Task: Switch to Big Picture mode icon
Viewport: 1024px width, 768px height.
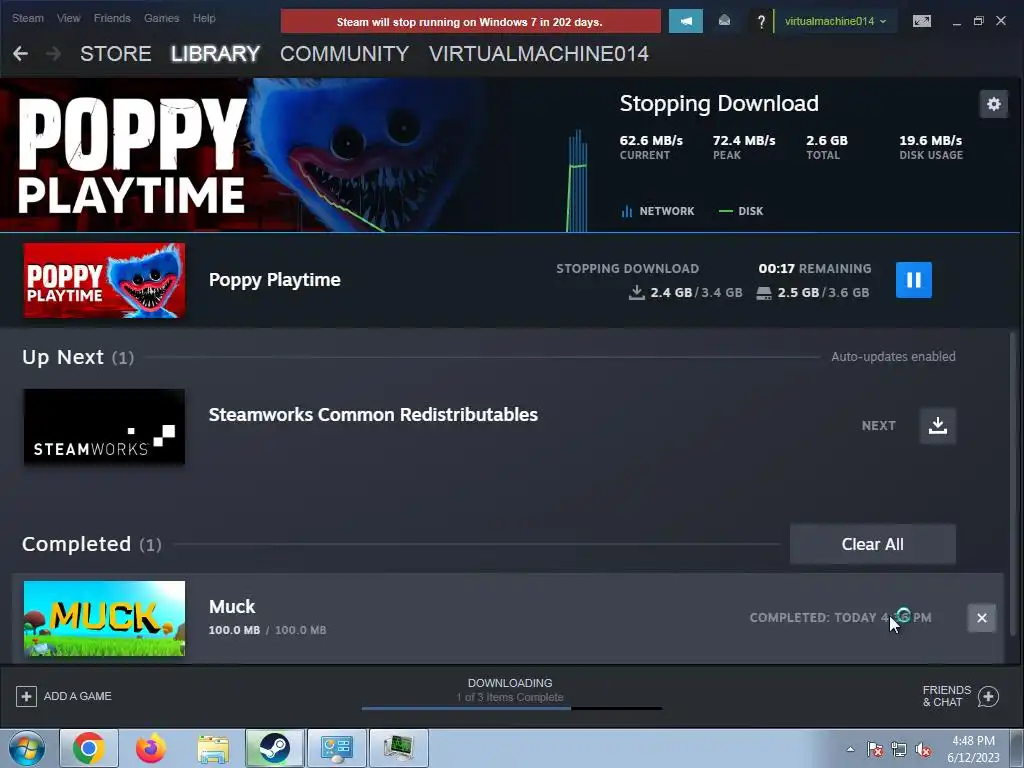Action: (x=921, y=21)
